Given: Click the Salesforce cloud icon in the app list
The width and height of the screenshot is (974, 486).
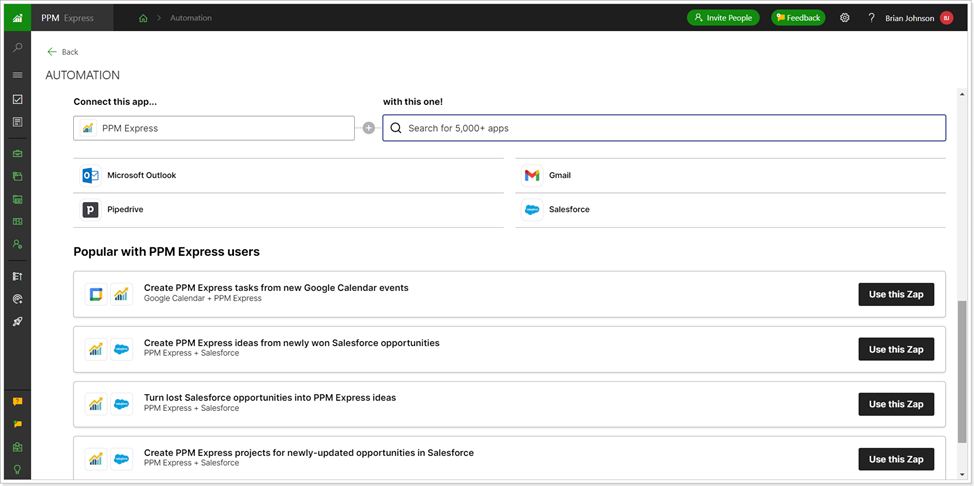Looking at the screenshot, I should point(532,210).
